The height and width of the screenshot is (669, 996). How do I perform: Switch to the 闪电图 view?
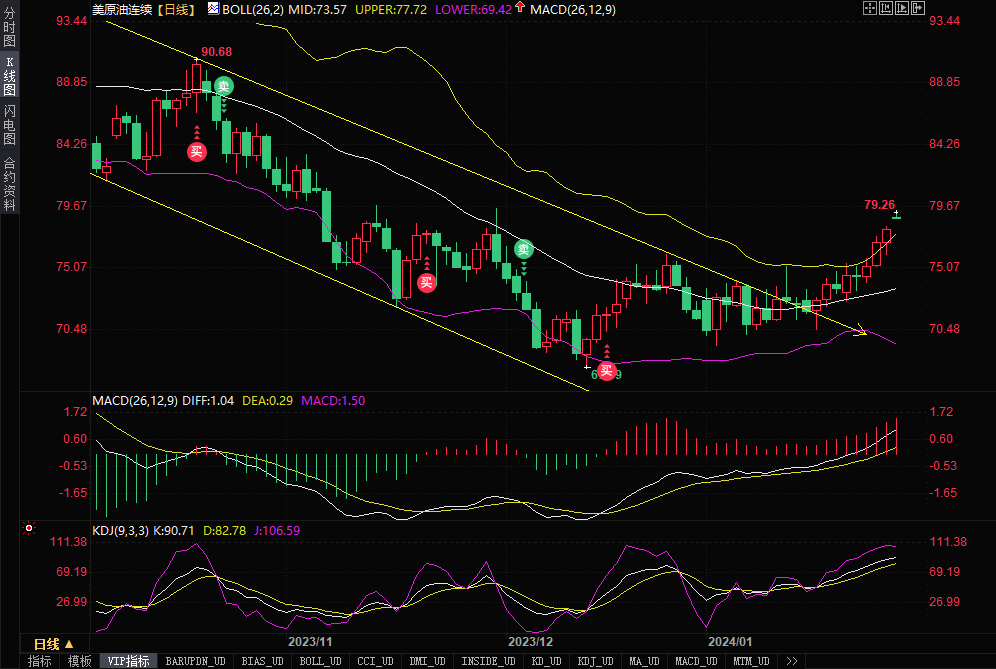(x=9, y=125)
